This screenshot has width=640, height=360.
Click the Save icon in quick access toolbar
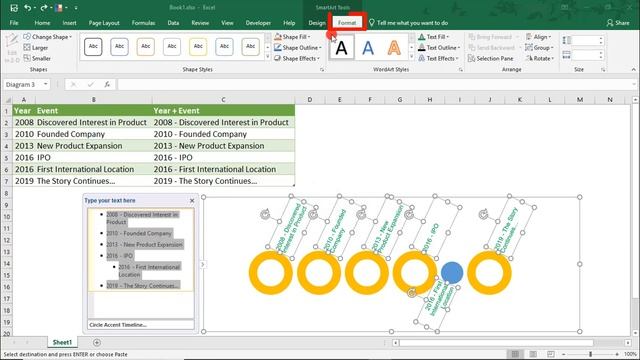(x=14, y=7)
